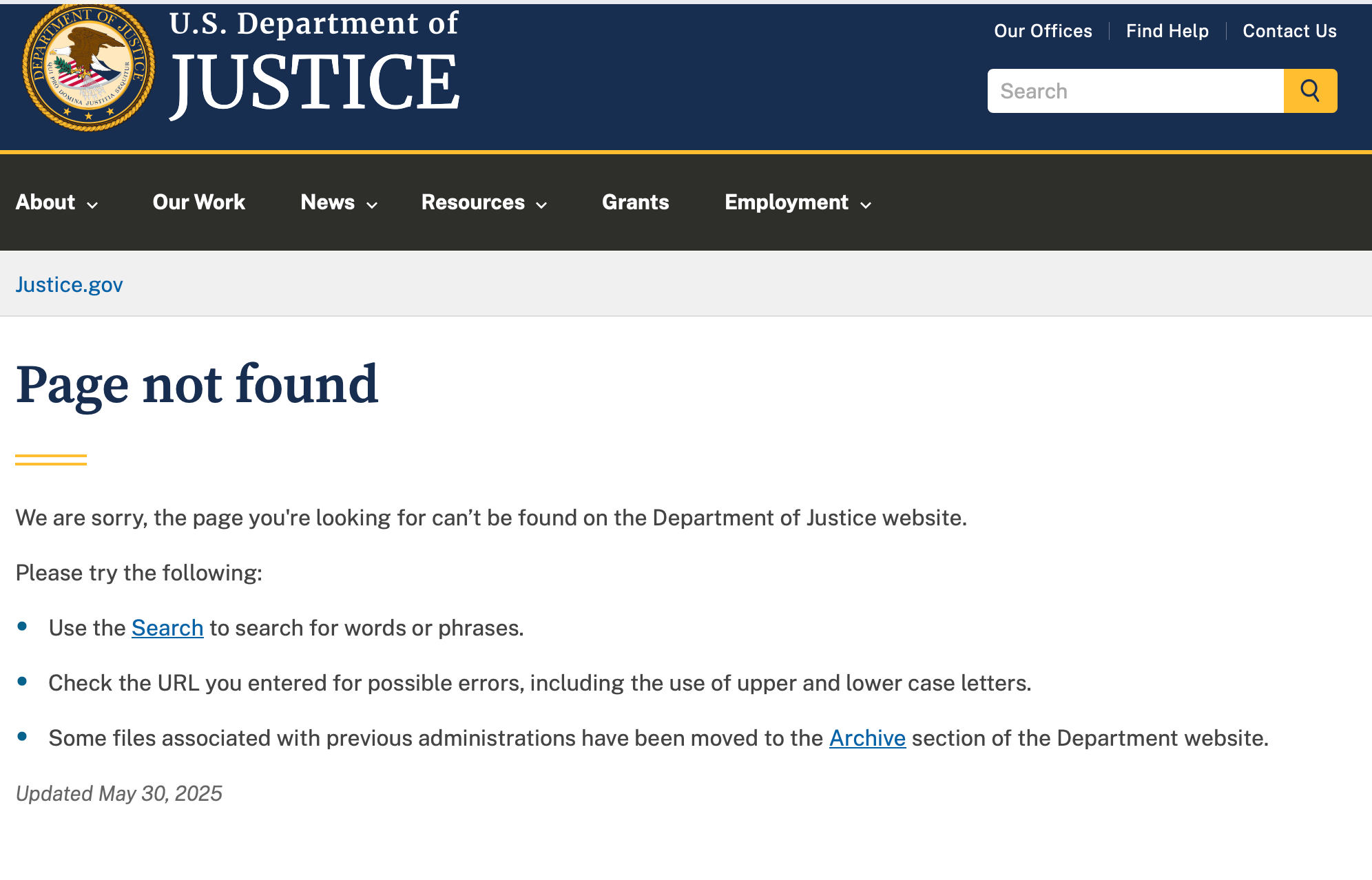Go to the Grants menu item

tap(635, 202)
